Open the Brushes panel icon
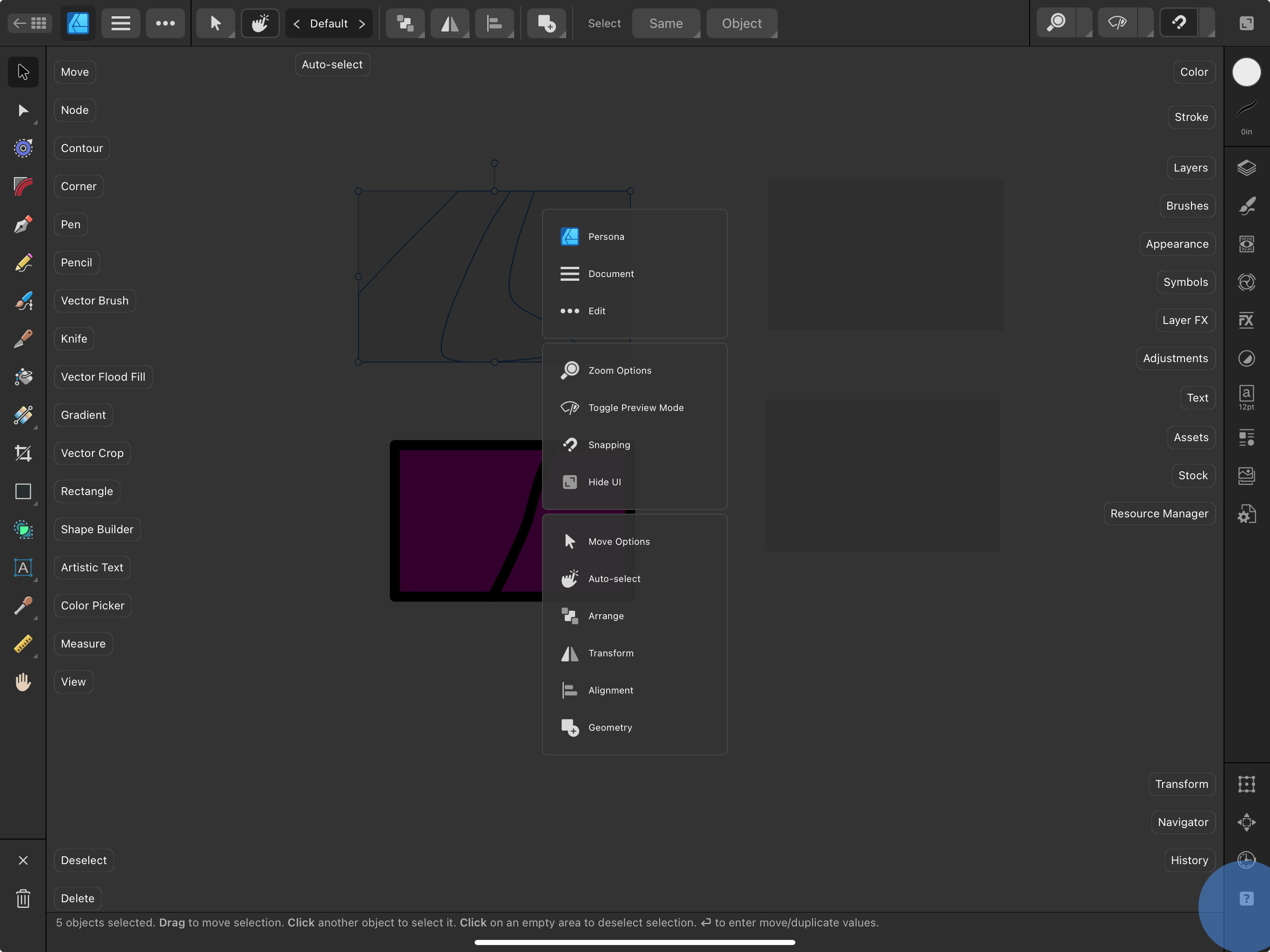1270x952 pixels. (x=1246, y=205)
